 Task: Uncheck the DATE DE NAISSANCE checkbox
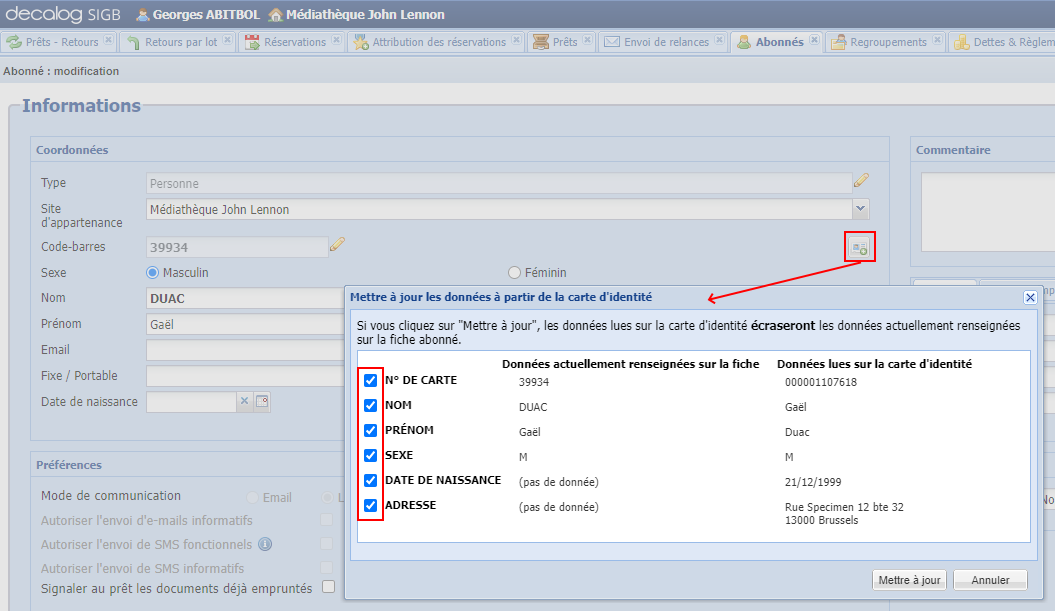coord(371,481)
